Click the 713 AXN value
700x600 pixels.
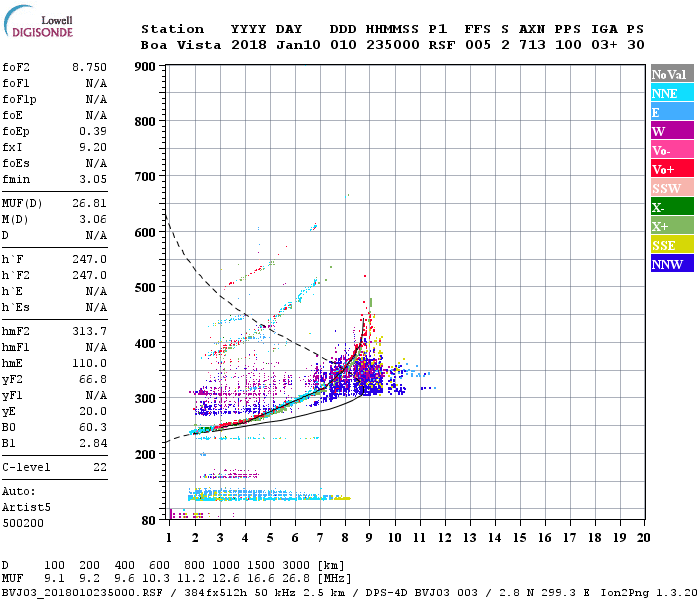point(532,45)
